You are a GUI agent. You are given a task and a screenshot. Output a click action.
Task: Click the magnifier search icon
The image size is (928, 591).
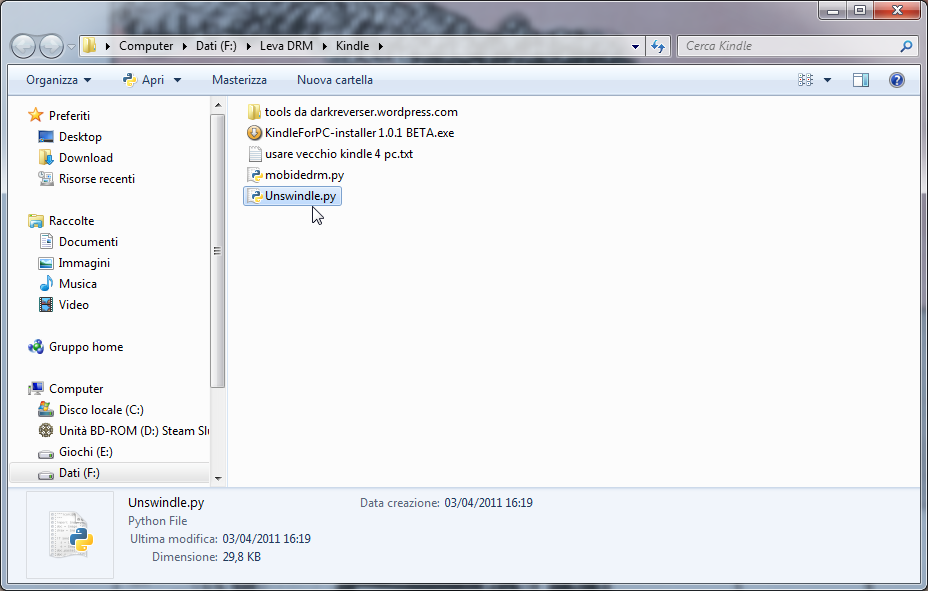pos(906,46)
